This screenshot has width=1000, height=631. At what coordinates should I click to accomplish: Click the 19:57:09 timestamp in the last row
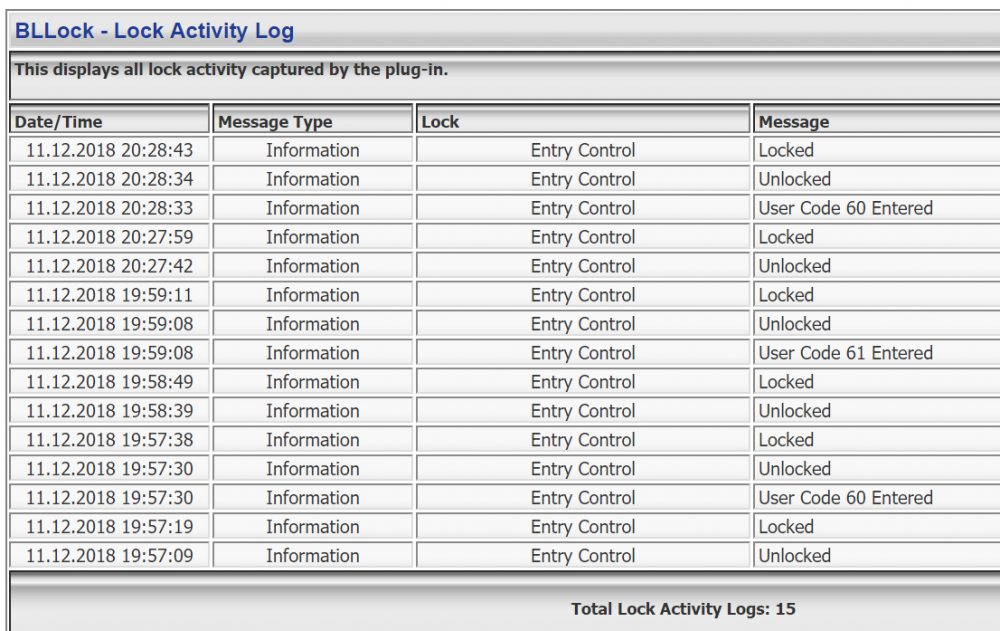[x=110, y=557]
